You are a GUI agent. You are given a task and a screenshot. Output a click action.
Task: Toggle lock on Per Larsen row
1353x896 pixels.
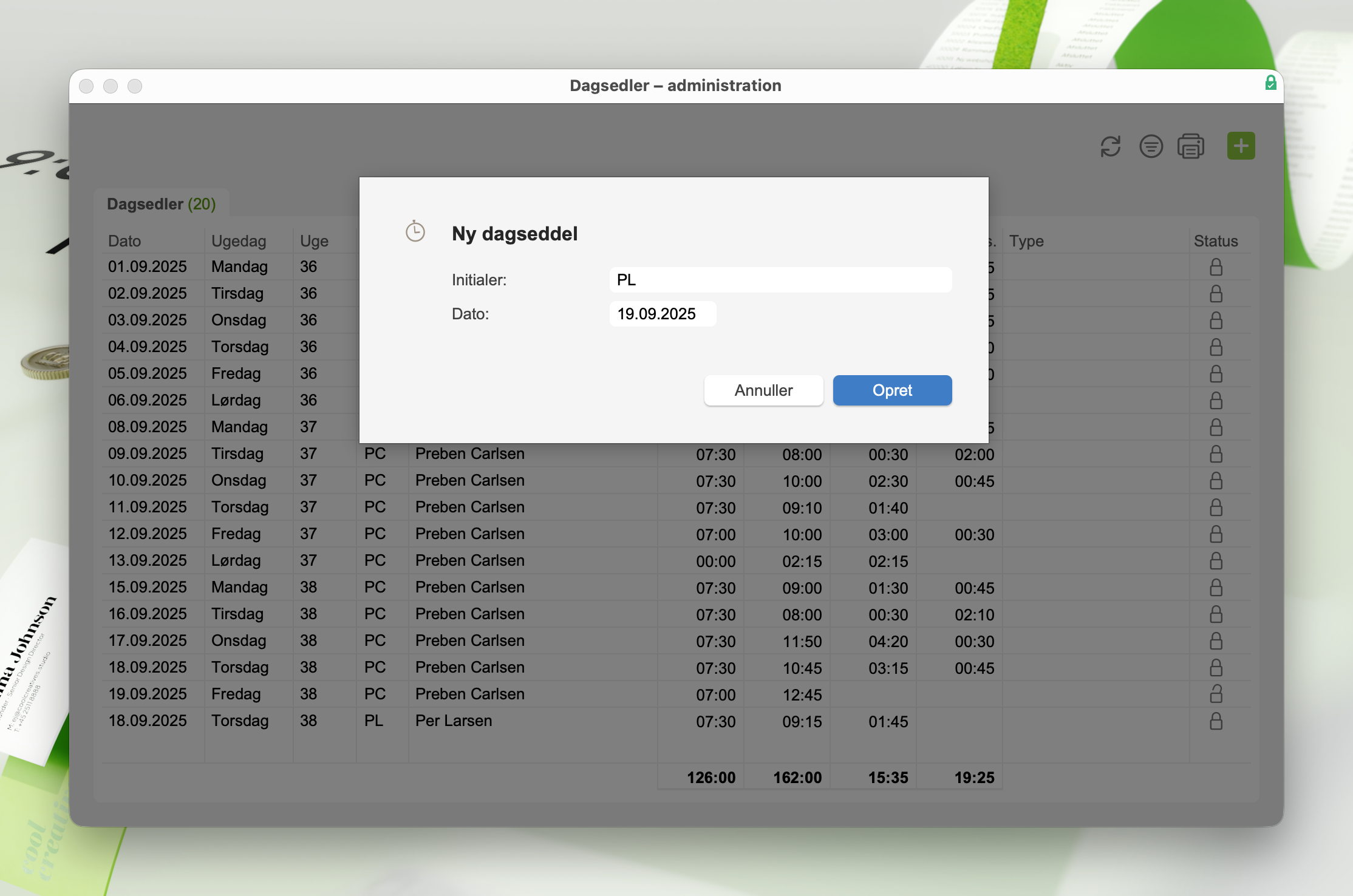point(1216,721)
